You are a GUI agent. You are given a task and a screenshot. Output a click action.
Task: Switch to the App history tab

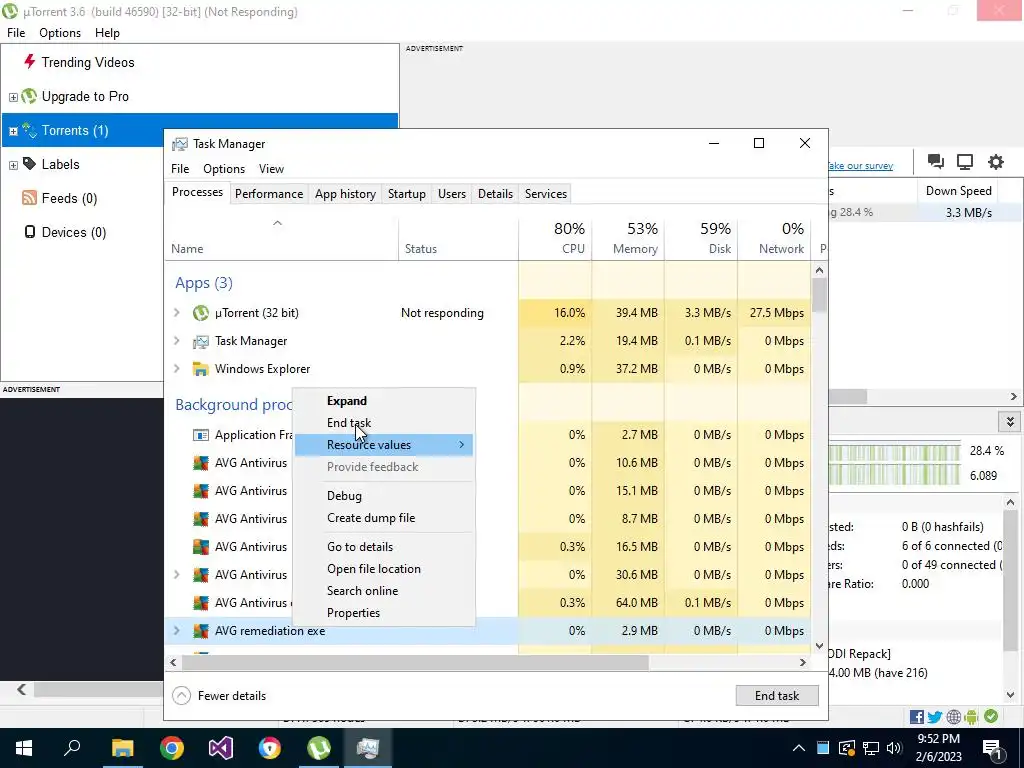click(x=345, y=194)
